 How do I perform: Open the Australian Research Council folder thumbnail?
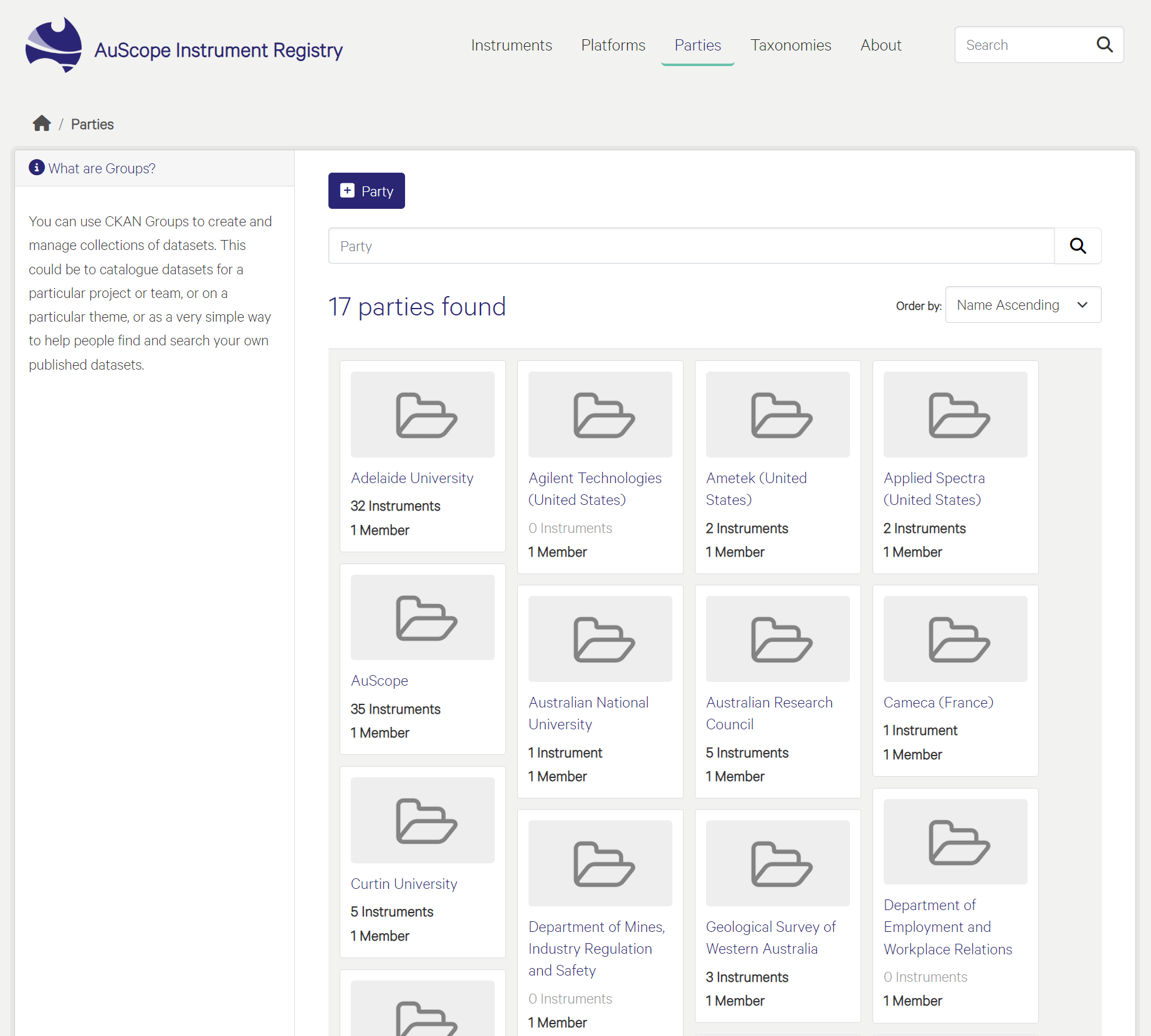coord(778,639)
